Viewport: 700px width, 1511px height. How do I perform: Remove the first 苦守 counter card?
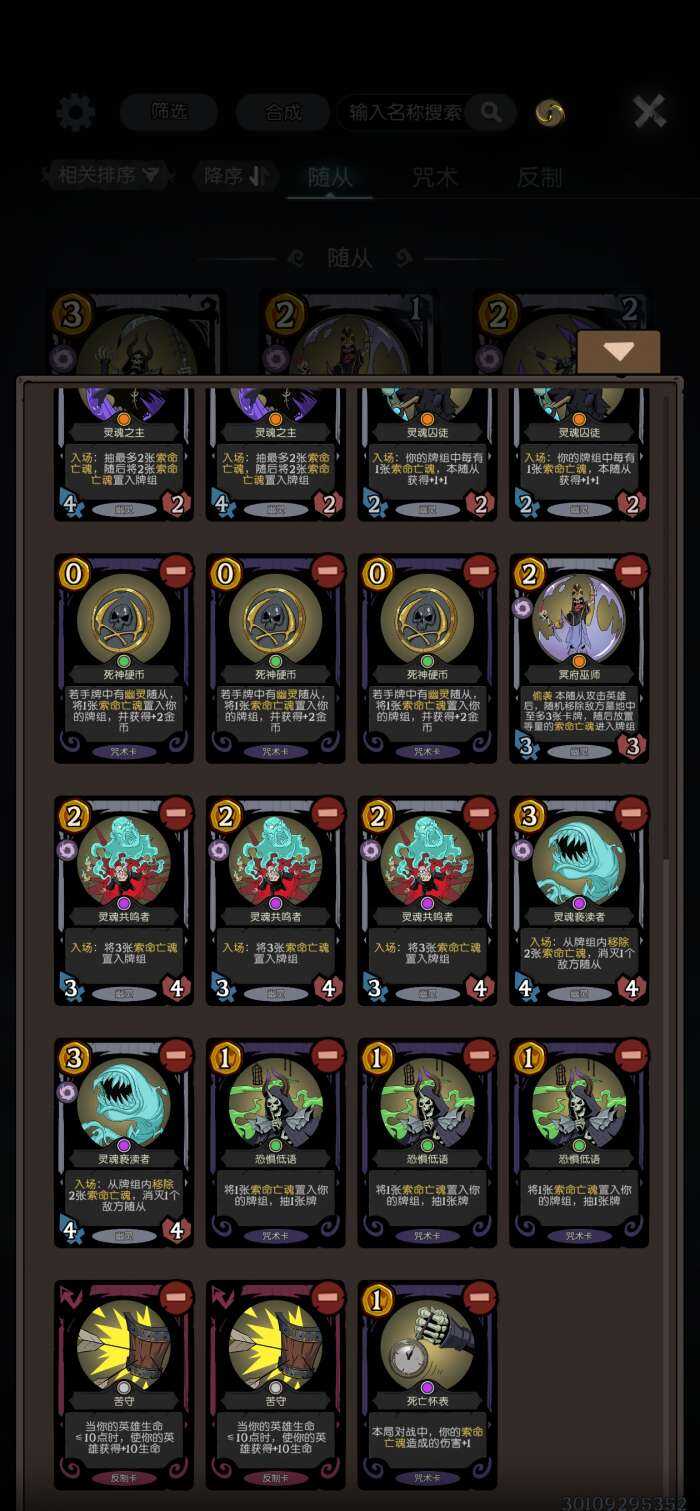[175, 1297]
